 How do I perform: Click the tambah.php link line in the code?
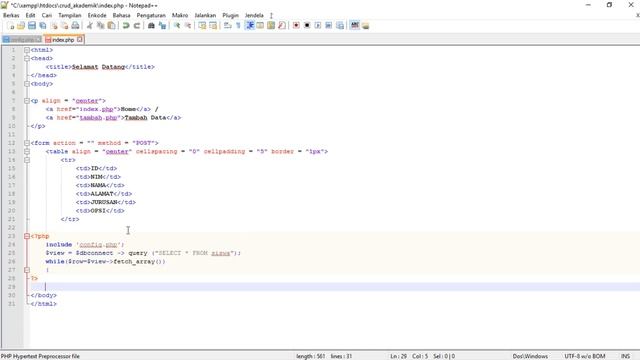tap(113, 118)
